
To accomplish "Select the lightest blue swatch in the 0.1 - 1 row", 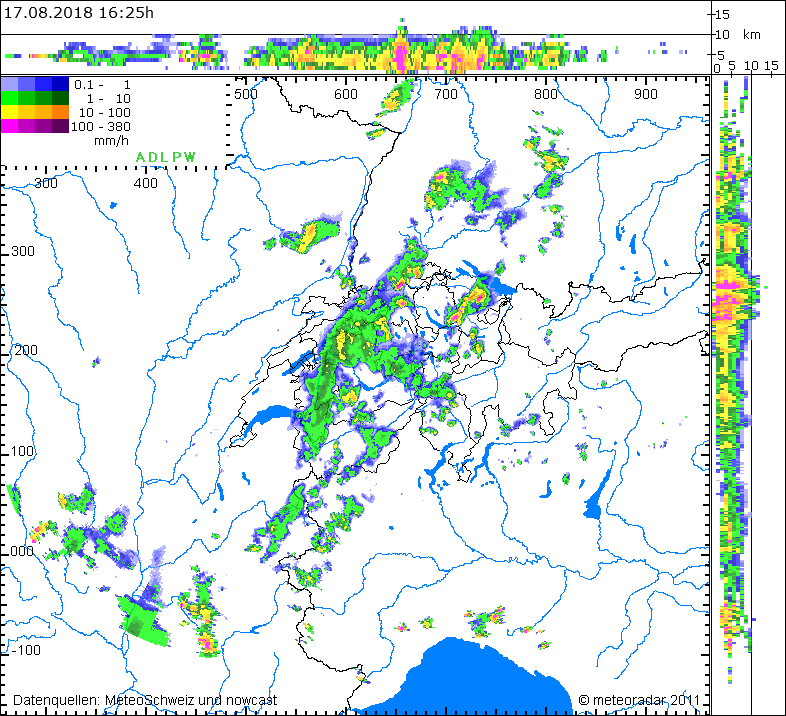I will point(10,84).
